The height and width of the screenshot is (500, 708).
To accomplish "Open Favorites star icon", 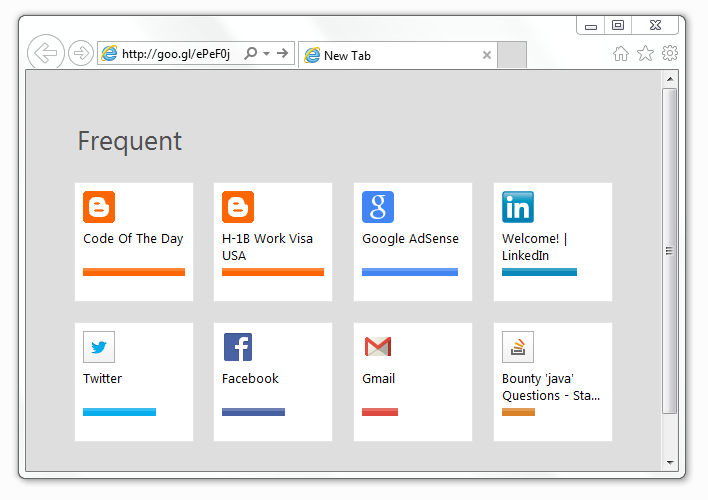I will 645,53.
